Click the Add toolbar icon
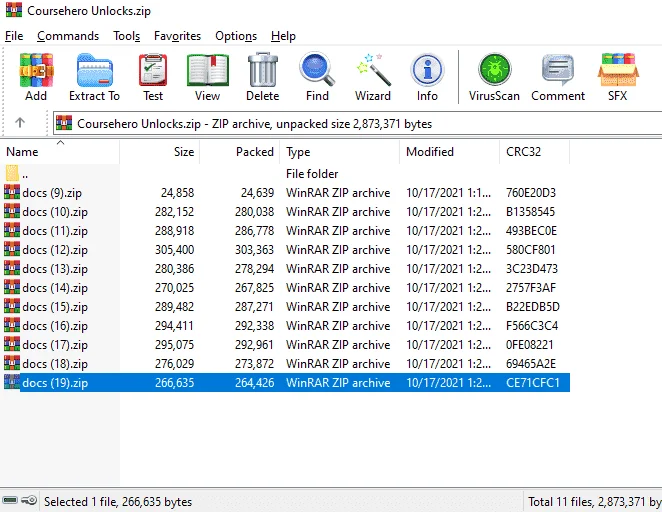 click(x=36, y=70)
